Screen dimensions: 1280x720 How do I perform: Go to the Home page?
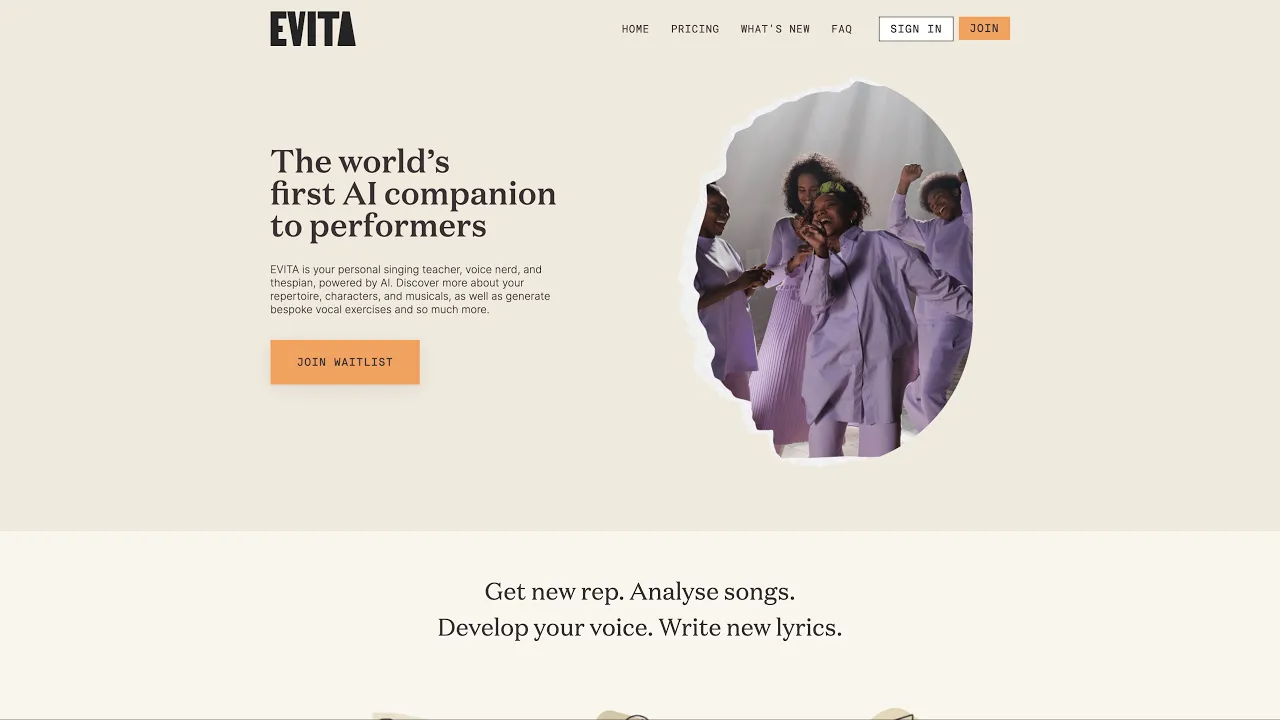point(635,29)
